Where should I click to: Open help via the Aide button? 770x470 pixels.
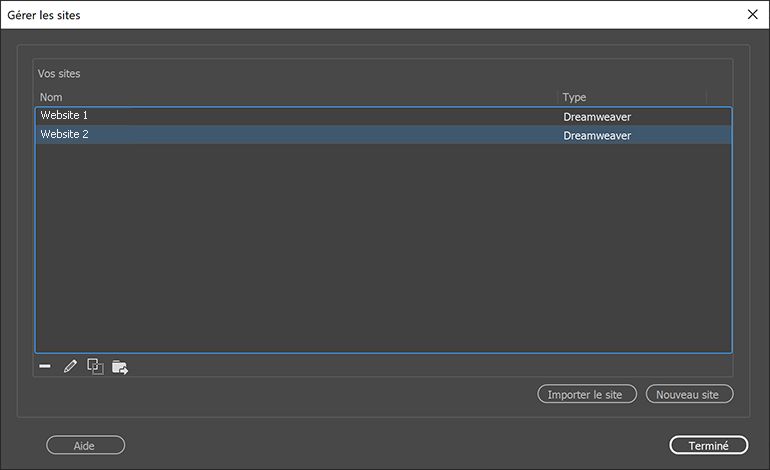click(x=85, y=445)
